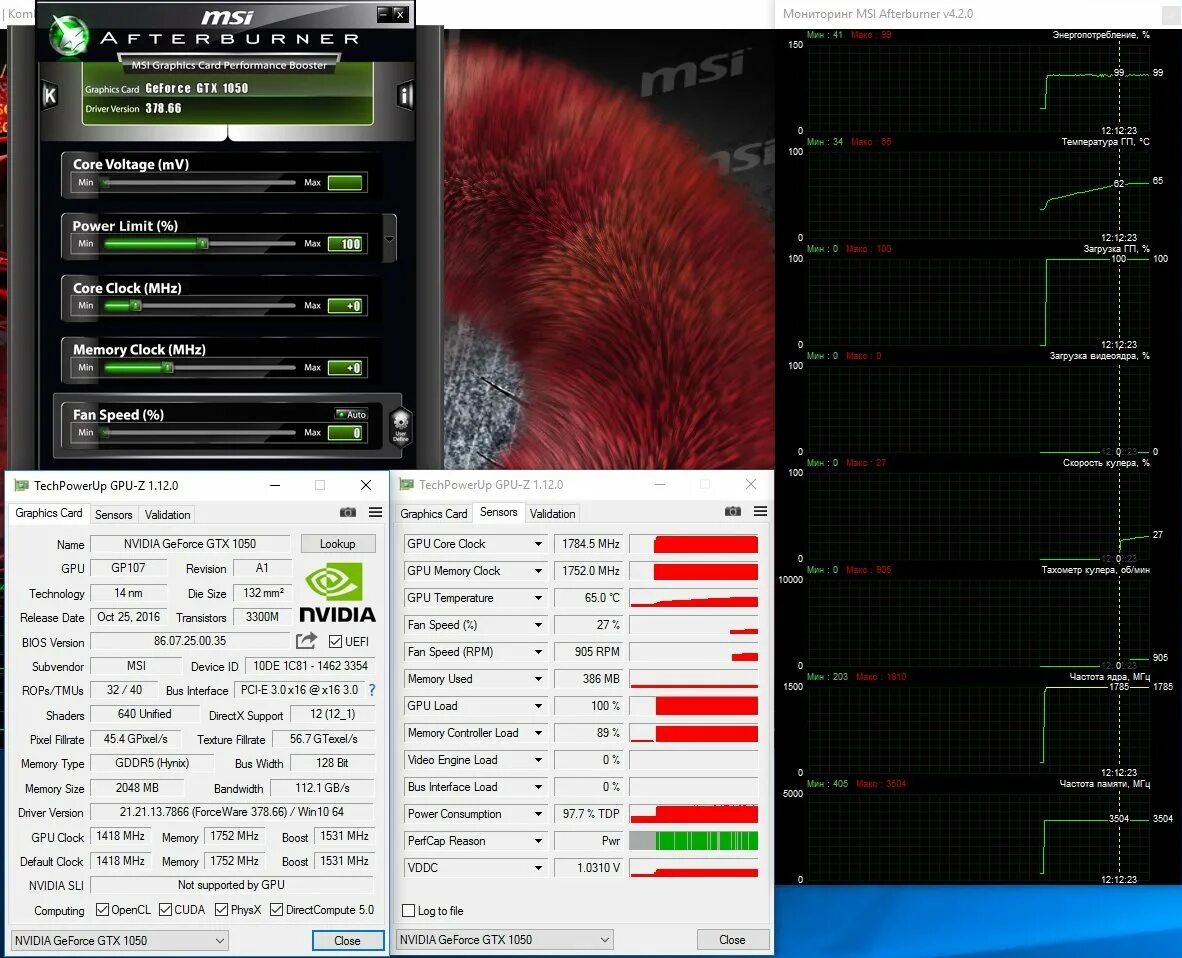Click the PerfCap Reason green graph
Viewport: 1182px width, 958px height.
click(694, 840)
